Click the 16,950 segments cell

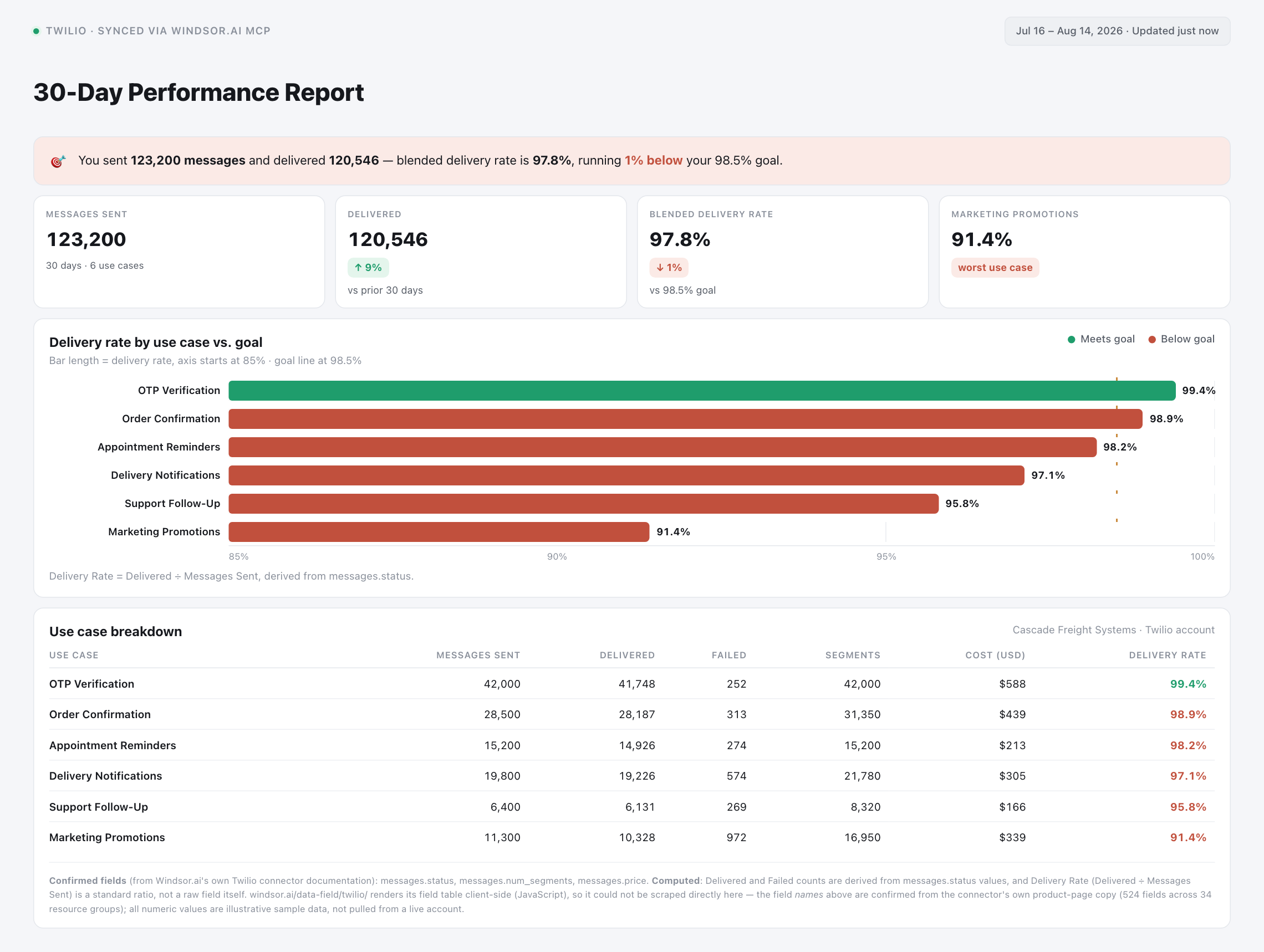click(x=862, y=837)
